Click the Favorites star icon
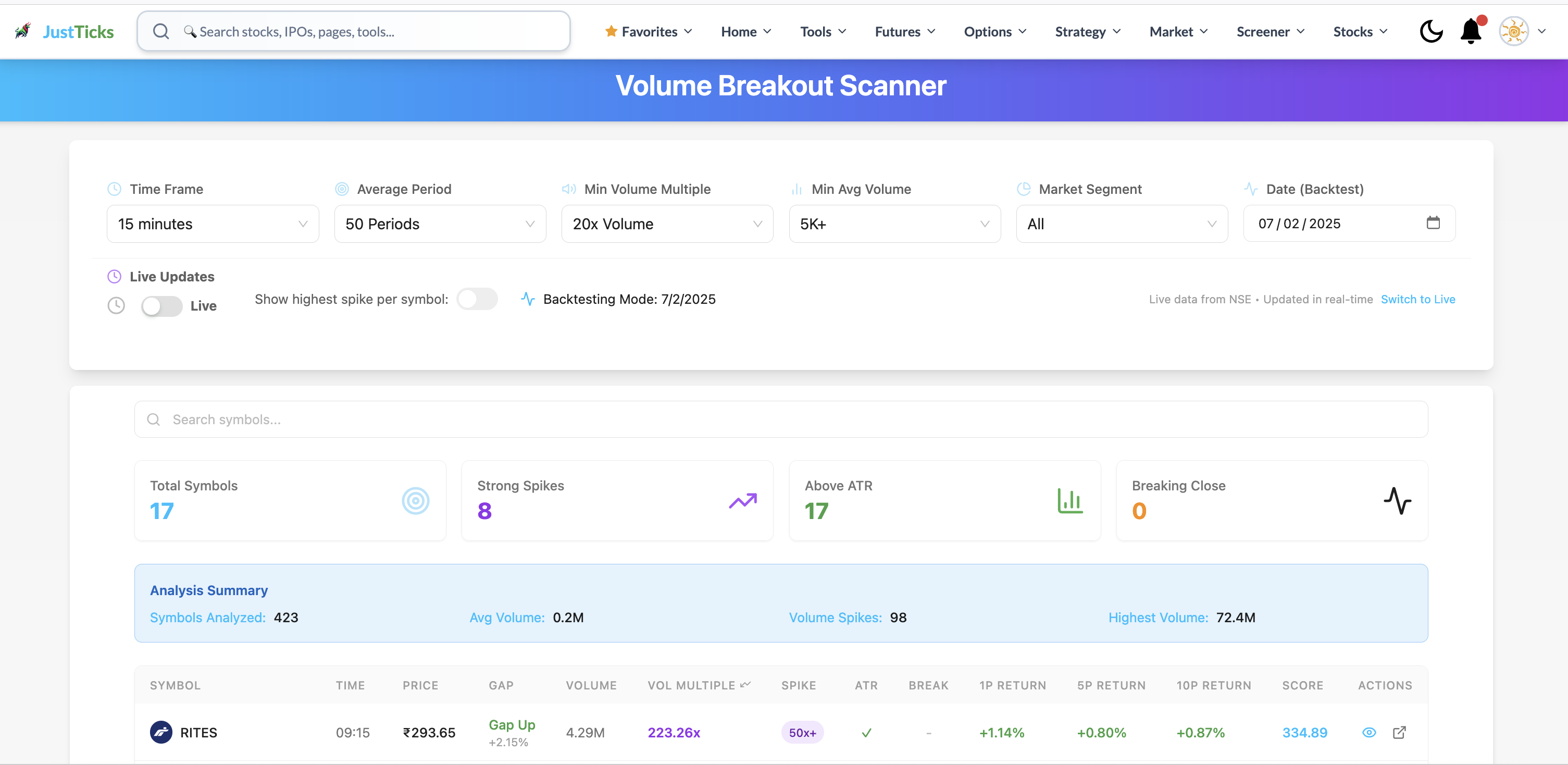The height and width of the screenshot is (765, 1568). click(611, 31)
